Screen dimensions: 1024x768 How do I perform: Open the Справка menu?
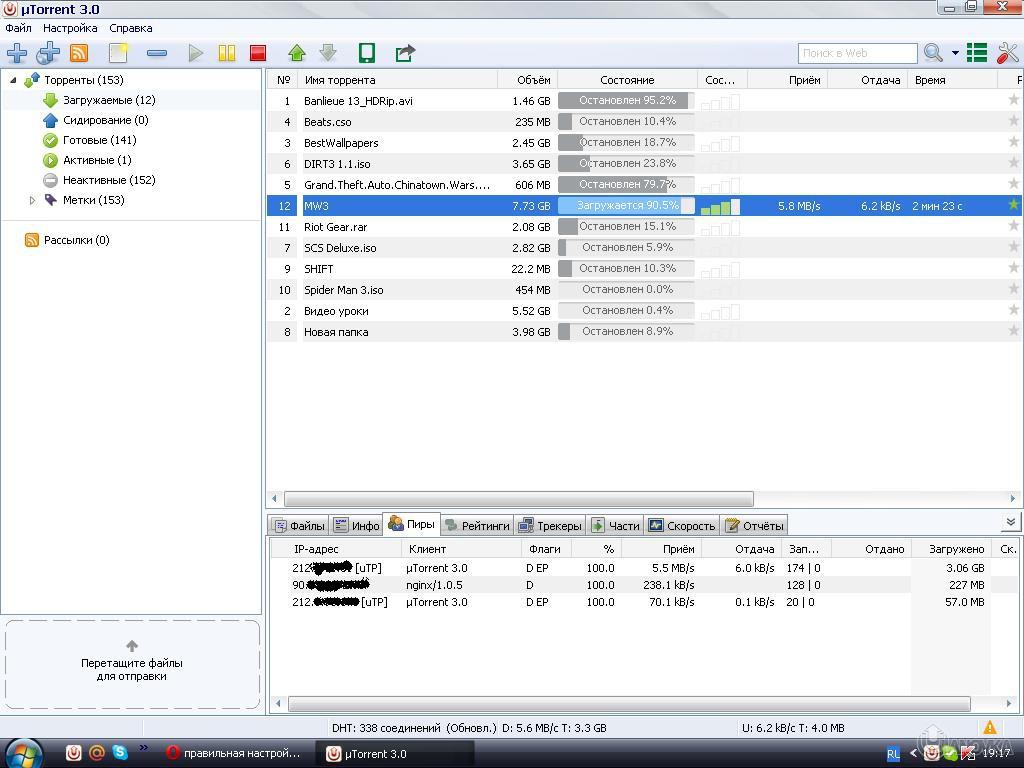click(131, 28)
